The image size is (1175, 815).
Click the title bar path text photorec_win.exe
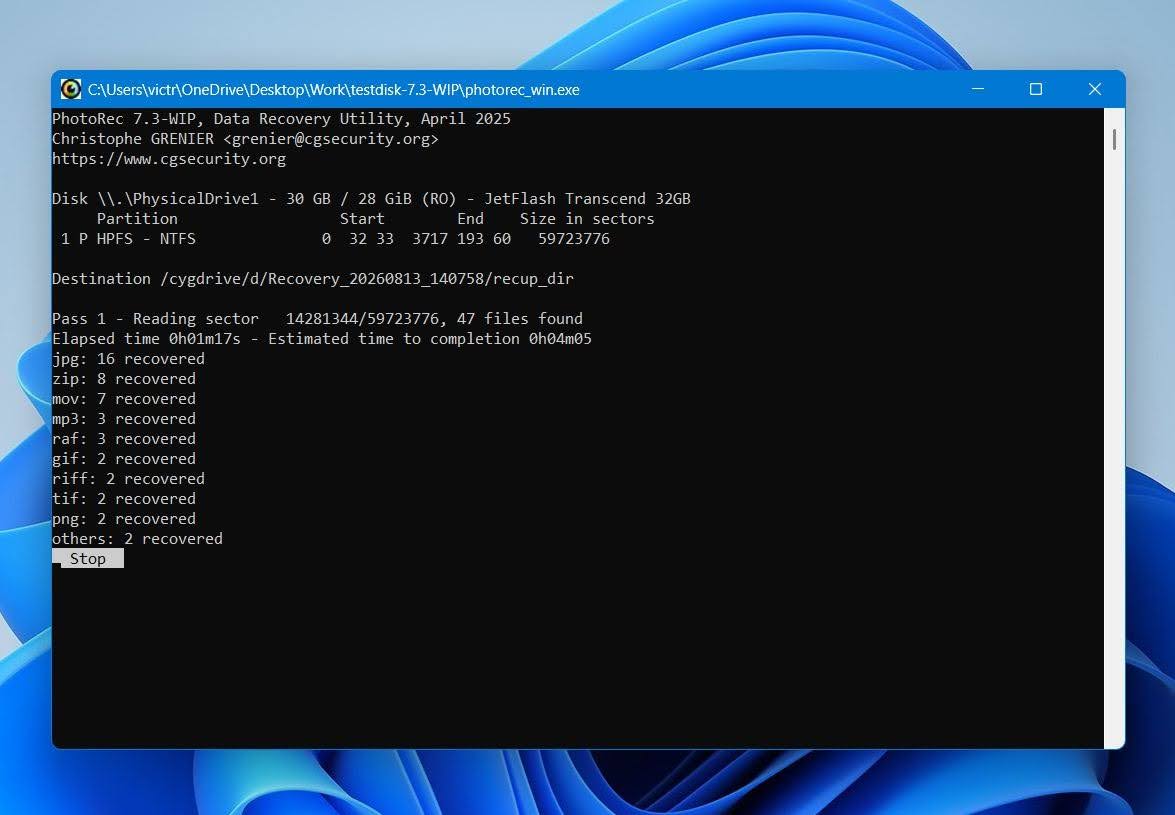(x=333, y=90)
